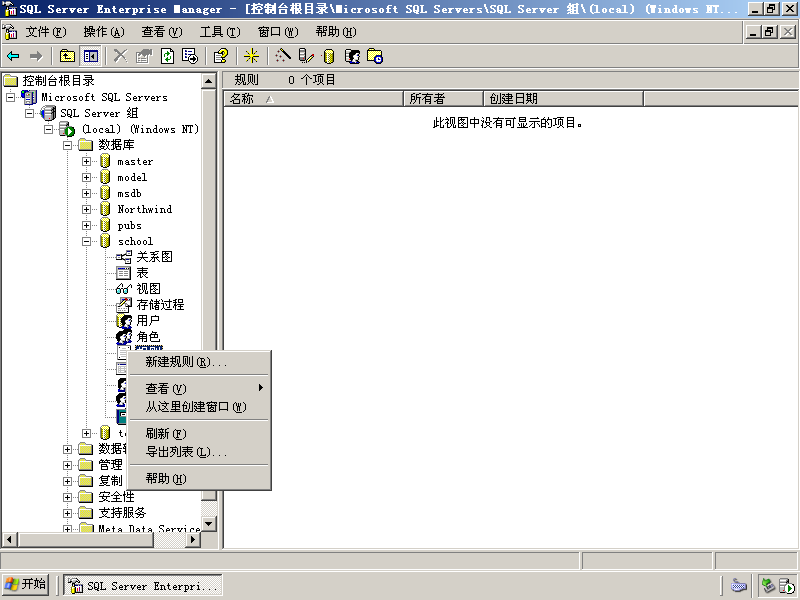
Task: Collapse the 数据库 folder node
Action: [x=67, y=145]
